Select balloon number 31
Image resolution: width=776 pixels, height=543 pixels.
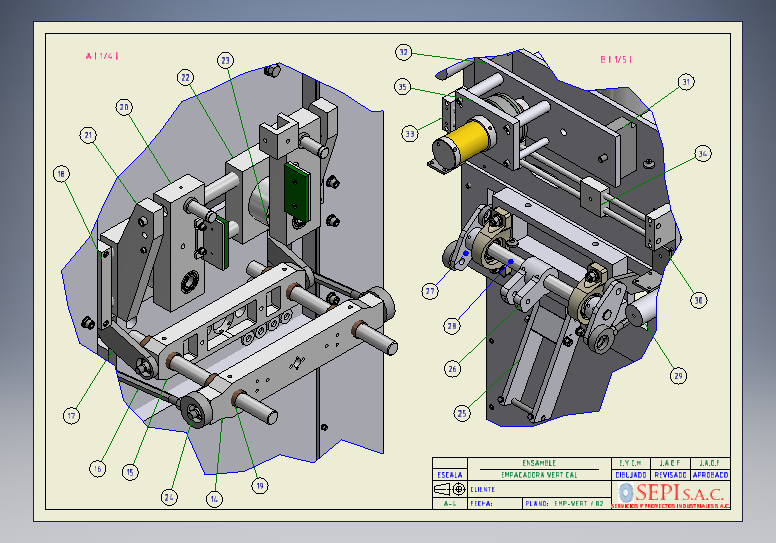pyautogui.click(x=685, y=81)
